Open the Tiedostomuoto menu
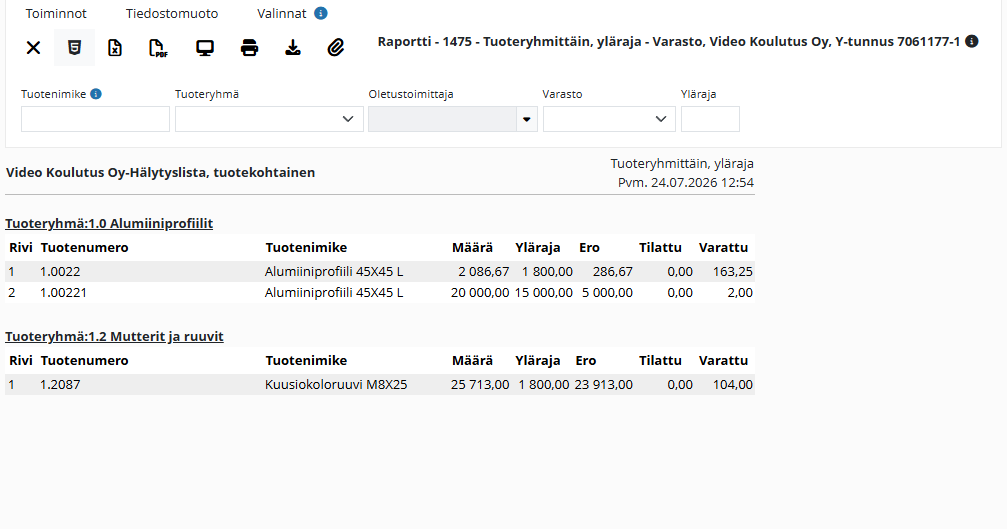Screen dimensions: 1007x529 pos(171,13)
